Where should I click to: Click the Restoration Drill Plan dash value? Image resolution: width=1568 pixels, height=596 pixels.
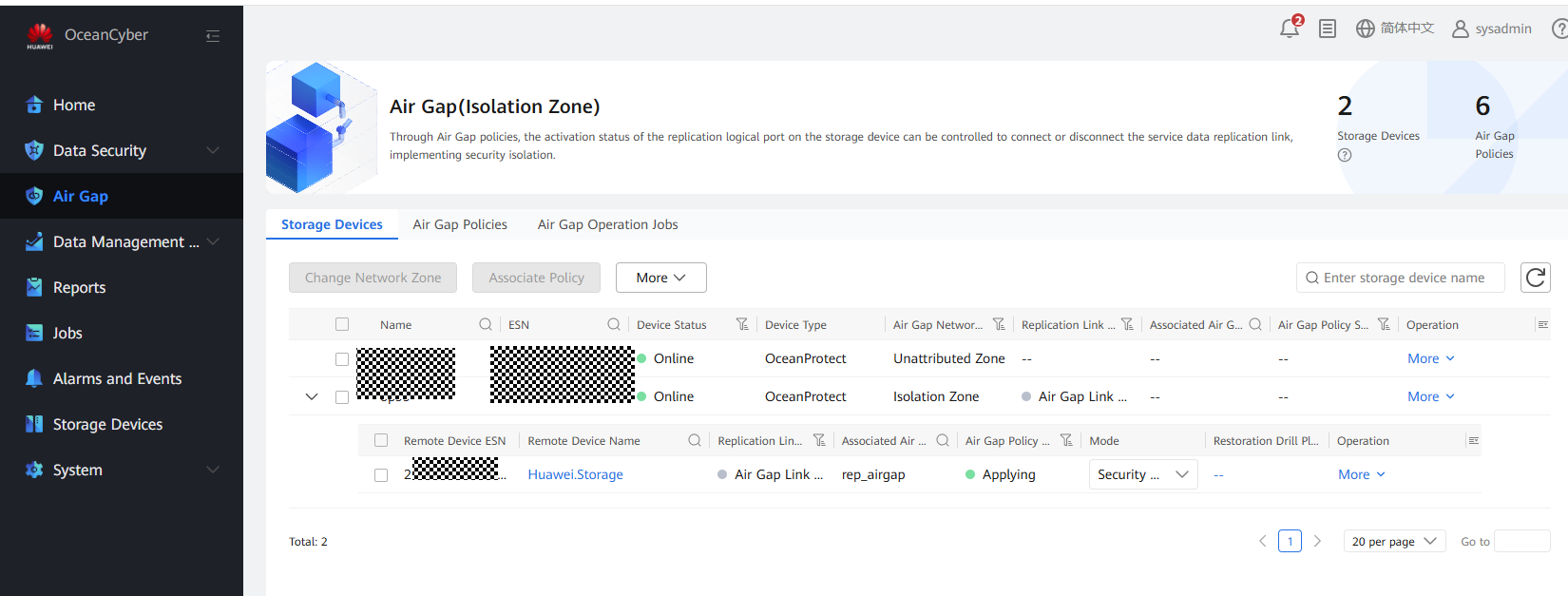tap(1218, 474)
